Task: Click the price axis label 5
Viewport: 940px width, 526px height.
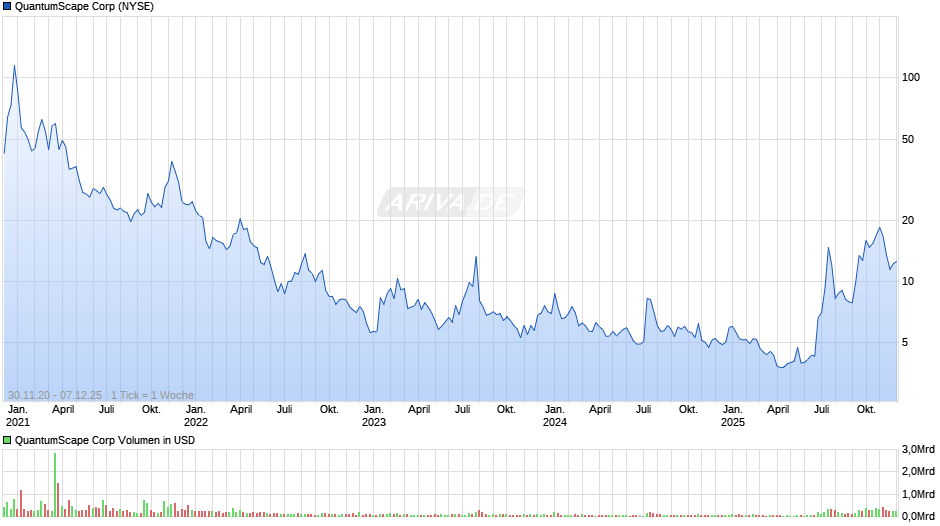Action: 905,342
